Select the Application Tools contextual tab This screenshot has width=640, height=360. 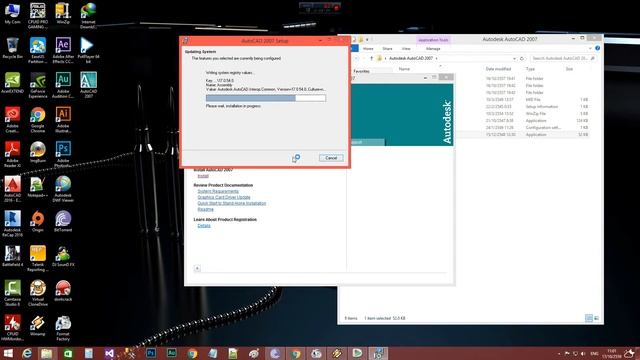point(433,40)
